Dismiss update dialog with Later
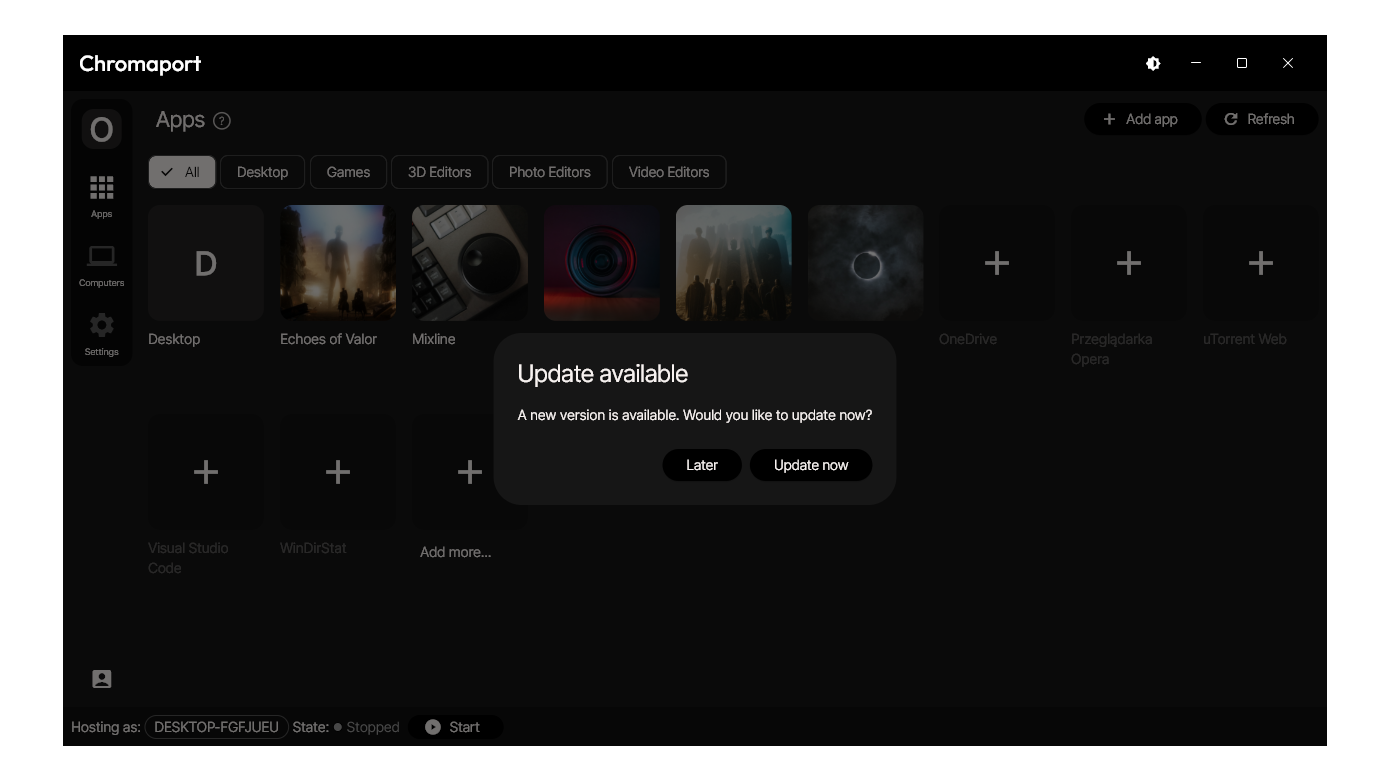 701,465
